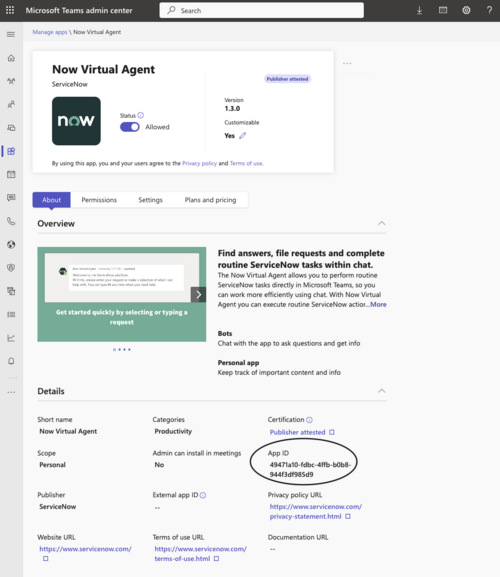The height and width of the screenshot is (577, 500).
Task: Open the privacy-statement.html URL
Action: 316,511
